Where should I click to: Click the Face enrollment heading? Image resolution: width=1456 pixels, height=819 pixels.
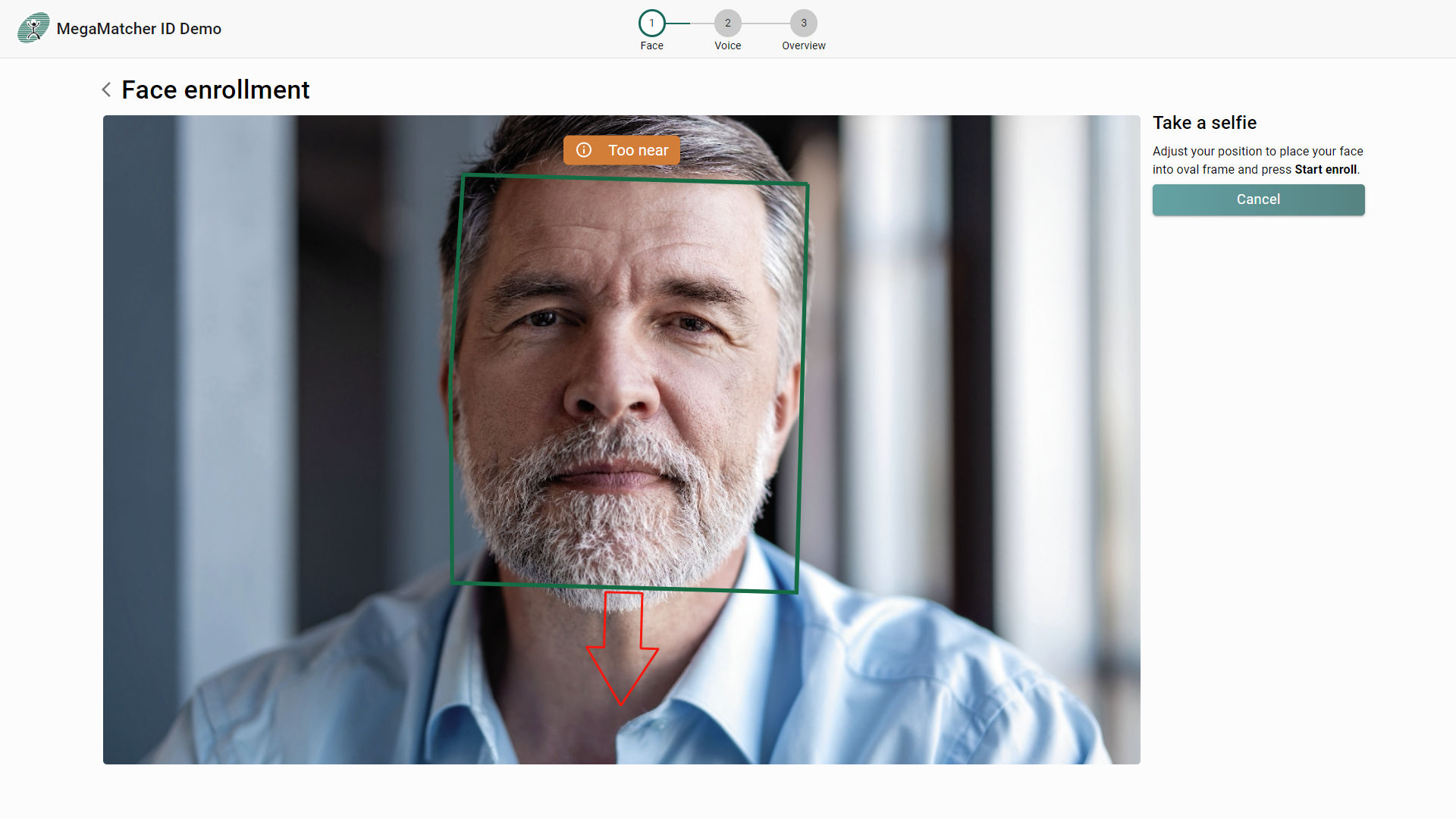(215, 90)
